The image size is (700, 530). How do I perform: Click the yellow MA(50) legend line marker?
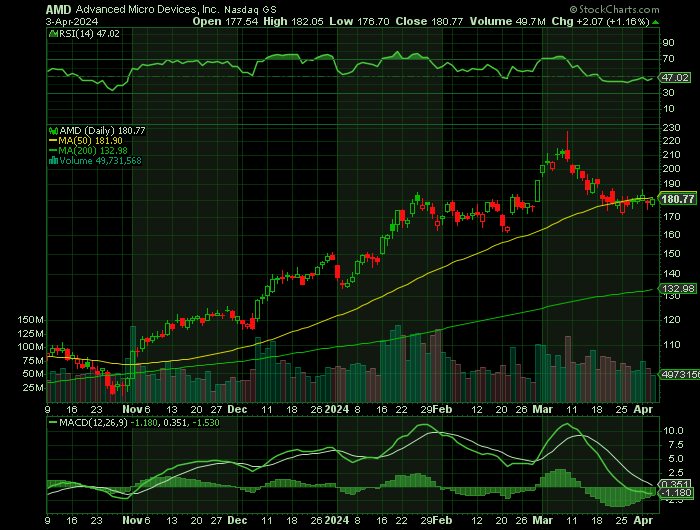[x=53, y=141]
